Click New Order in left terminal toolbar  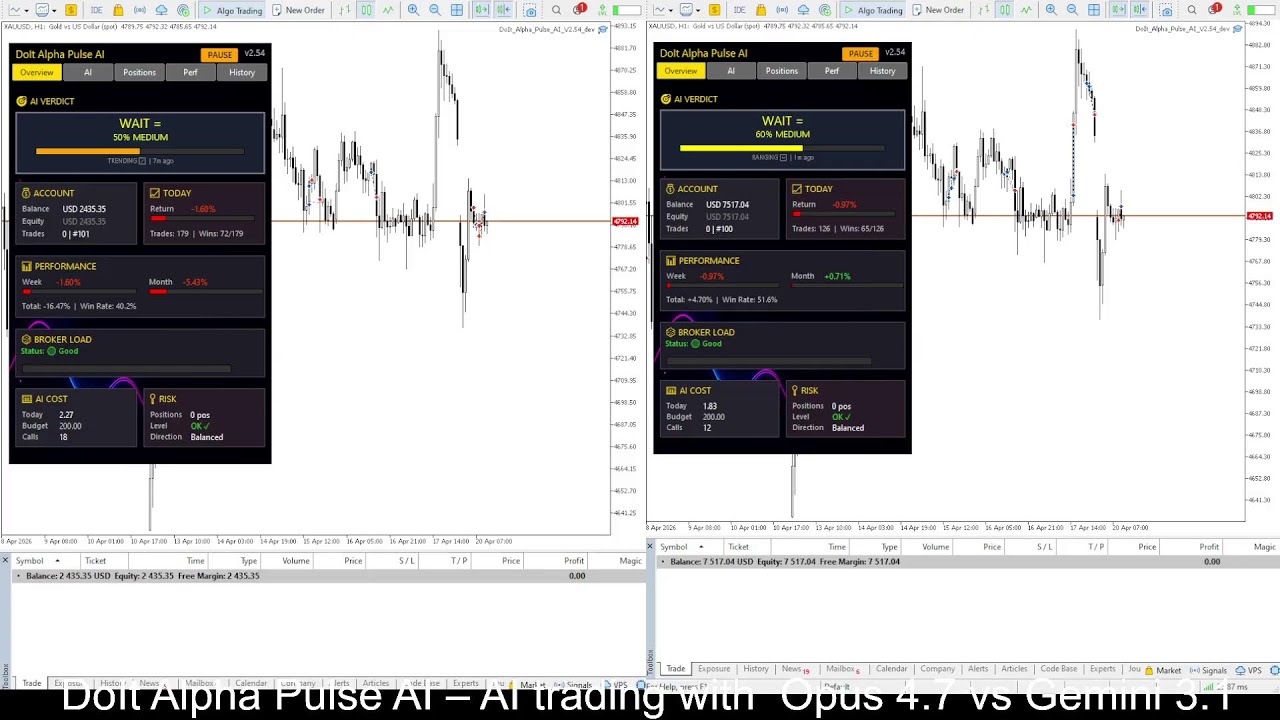coord(298,10)
